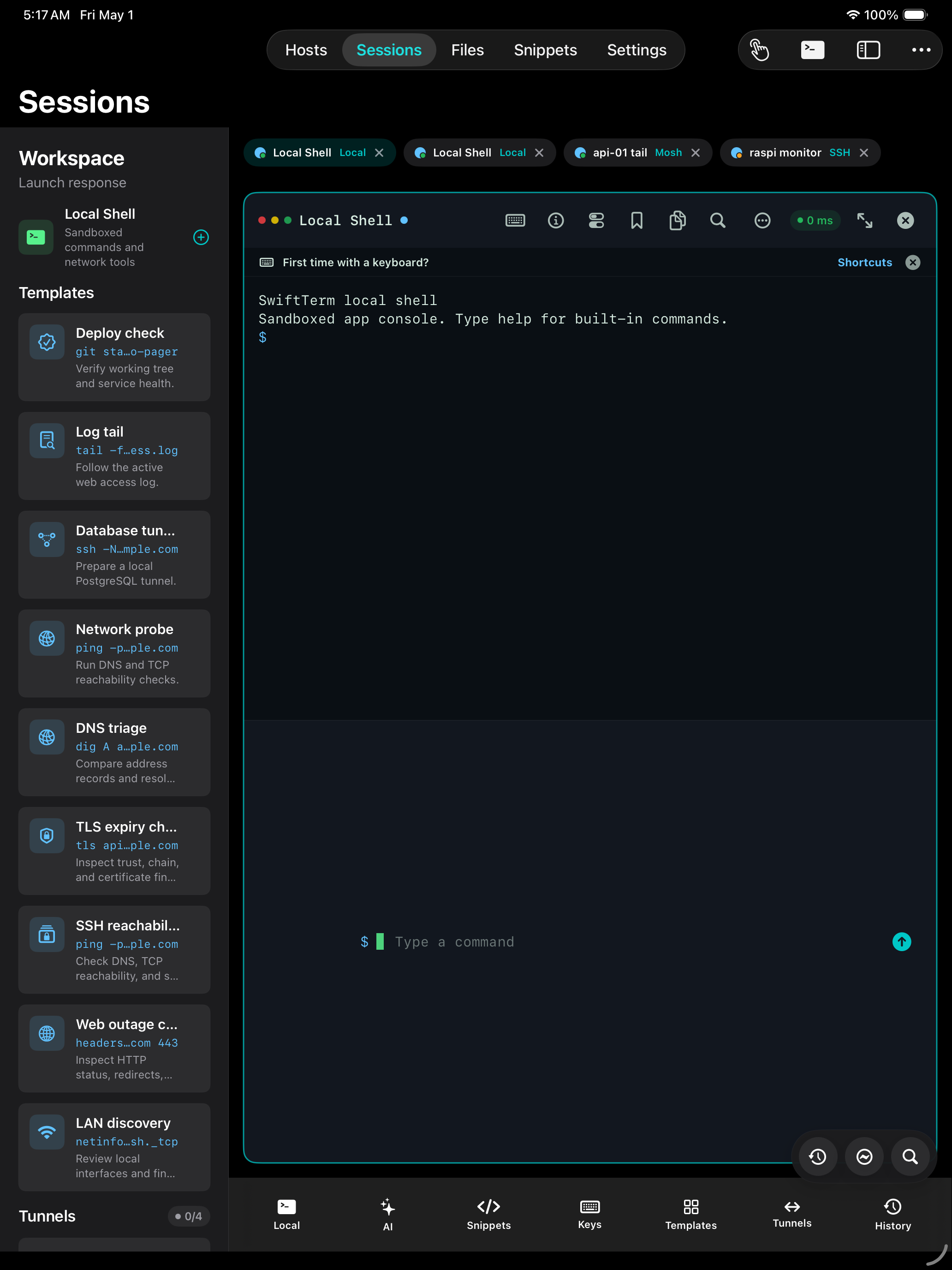This screenshot has width=952, height=1270.
Task: Open the top-right more options menu
Action: coord(921,50)
